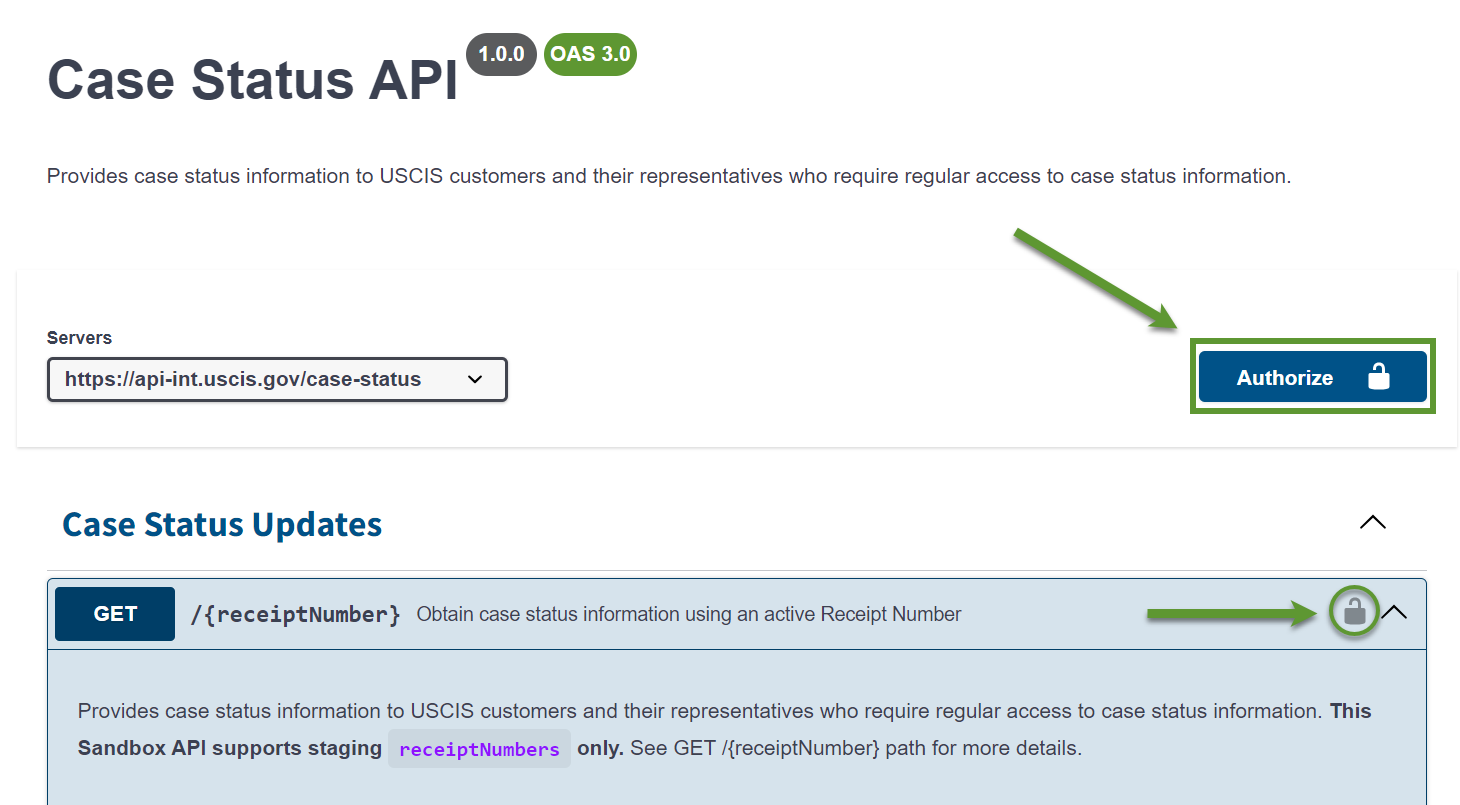The width and height of the screenshot is (1460, 805).
Task: Click the GET method badge
Action: click(x=115, y=614)
